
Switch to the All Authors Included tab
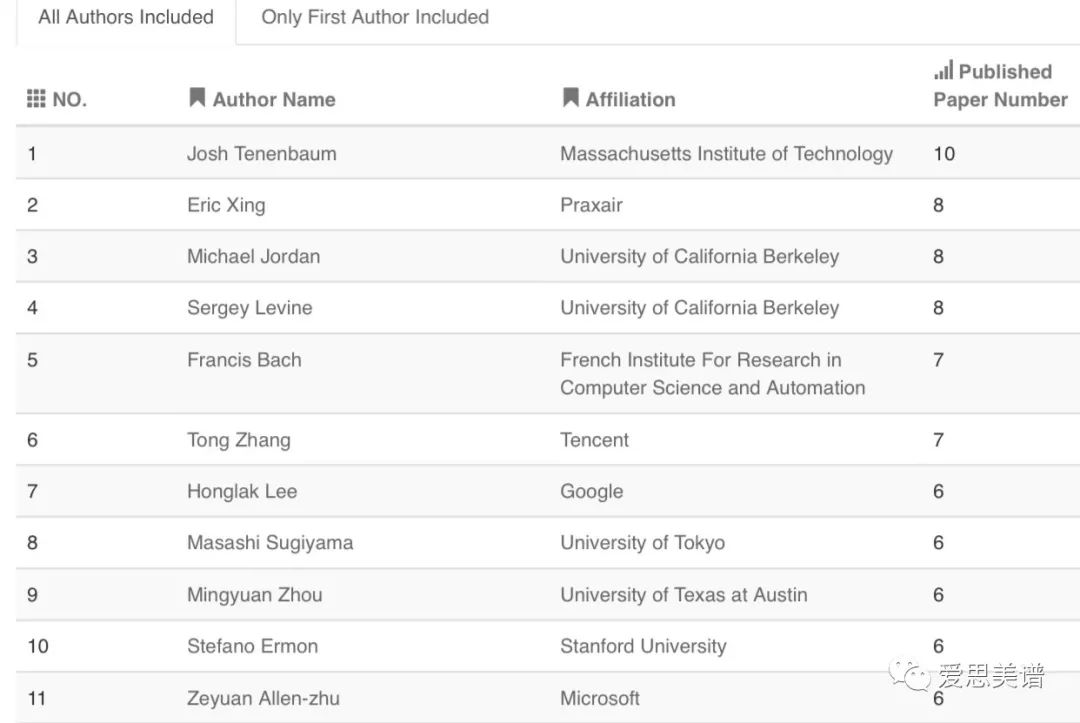click(126, 17)
